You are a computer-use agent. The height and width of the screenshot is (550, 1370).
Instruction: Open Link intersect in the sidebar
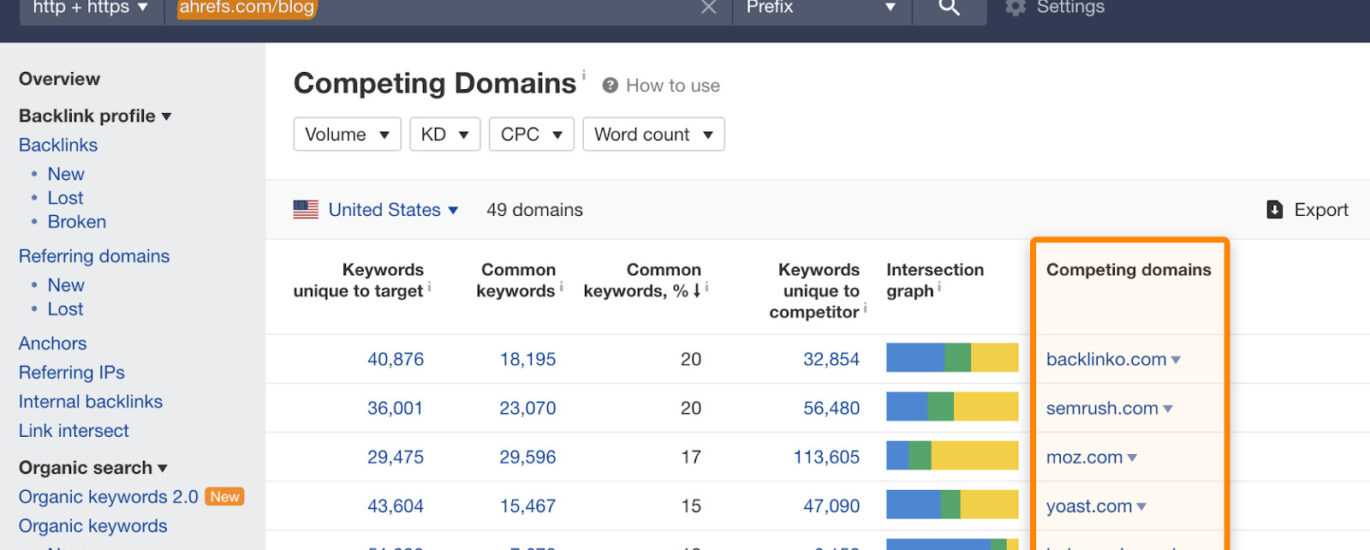click(74, 431)
